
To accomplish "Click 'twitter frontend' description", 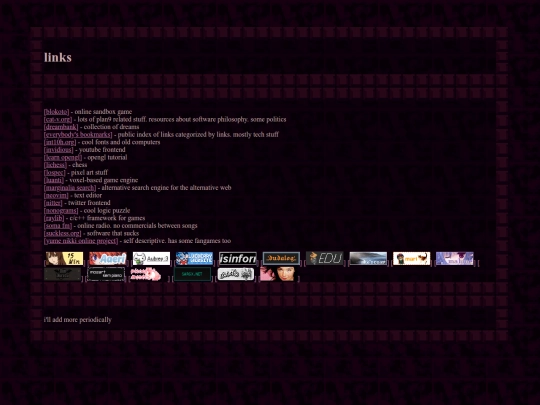I will point(89,202).
